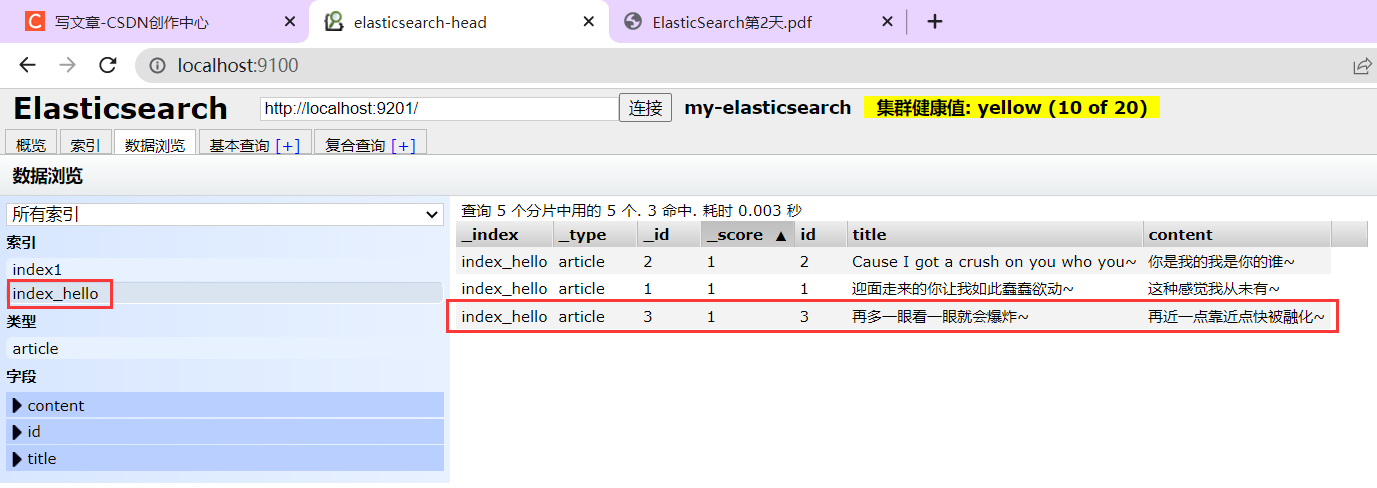Edit the http://localhost:9201/ connection field
This screenshot has width=1377, height=488.
439,108
